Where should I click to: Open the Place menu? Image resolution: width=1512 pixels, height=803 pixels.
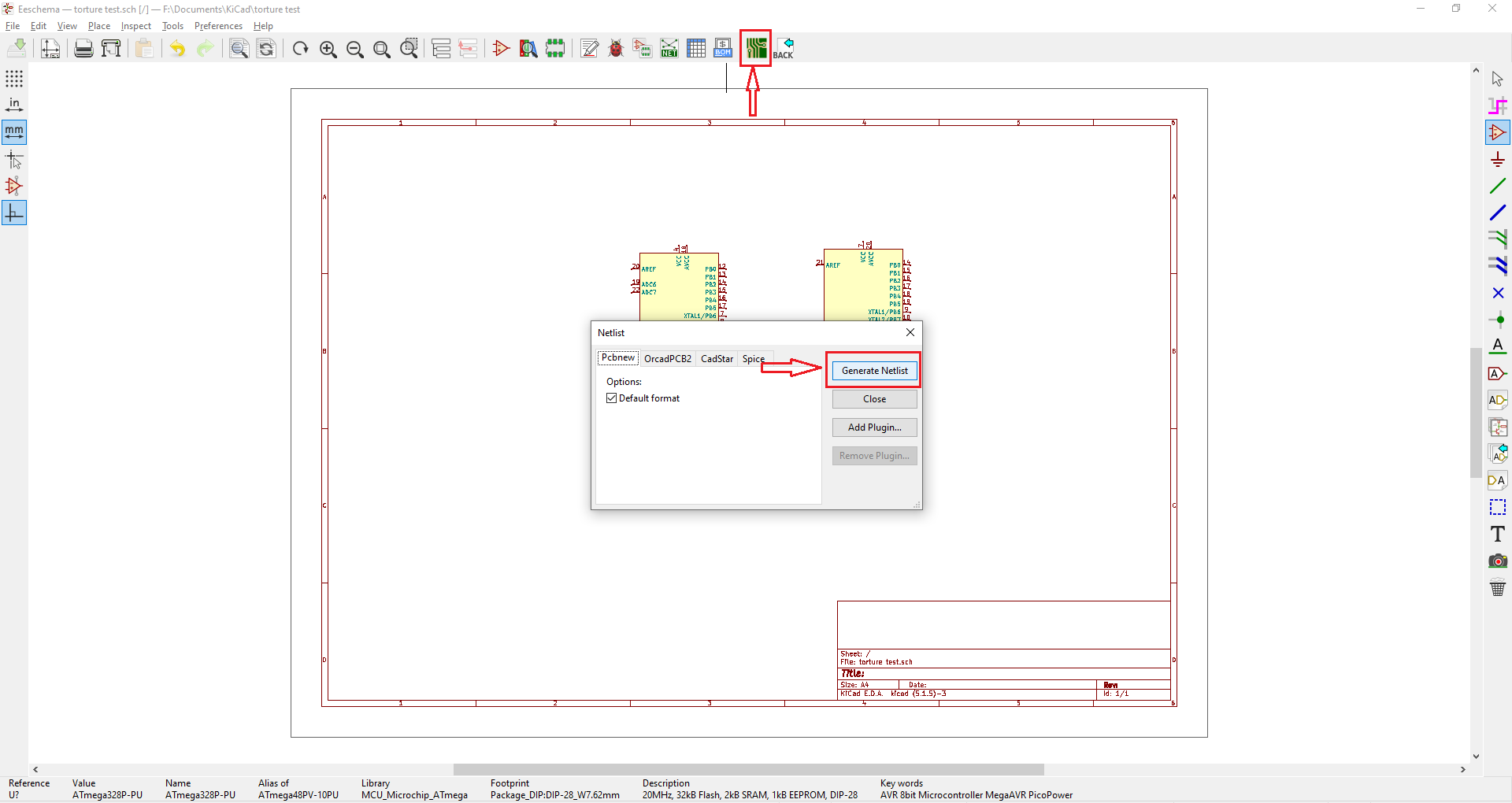(x=99, y=26)
